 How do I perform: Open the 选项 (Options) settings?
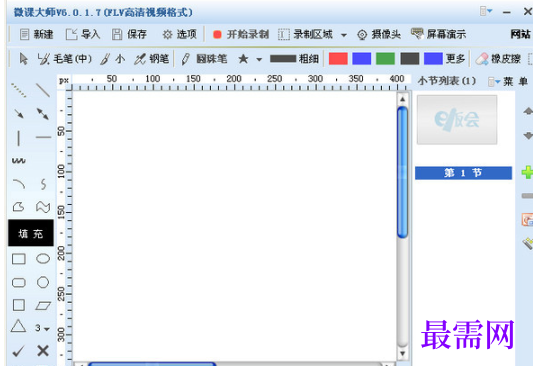coord(179,34)
